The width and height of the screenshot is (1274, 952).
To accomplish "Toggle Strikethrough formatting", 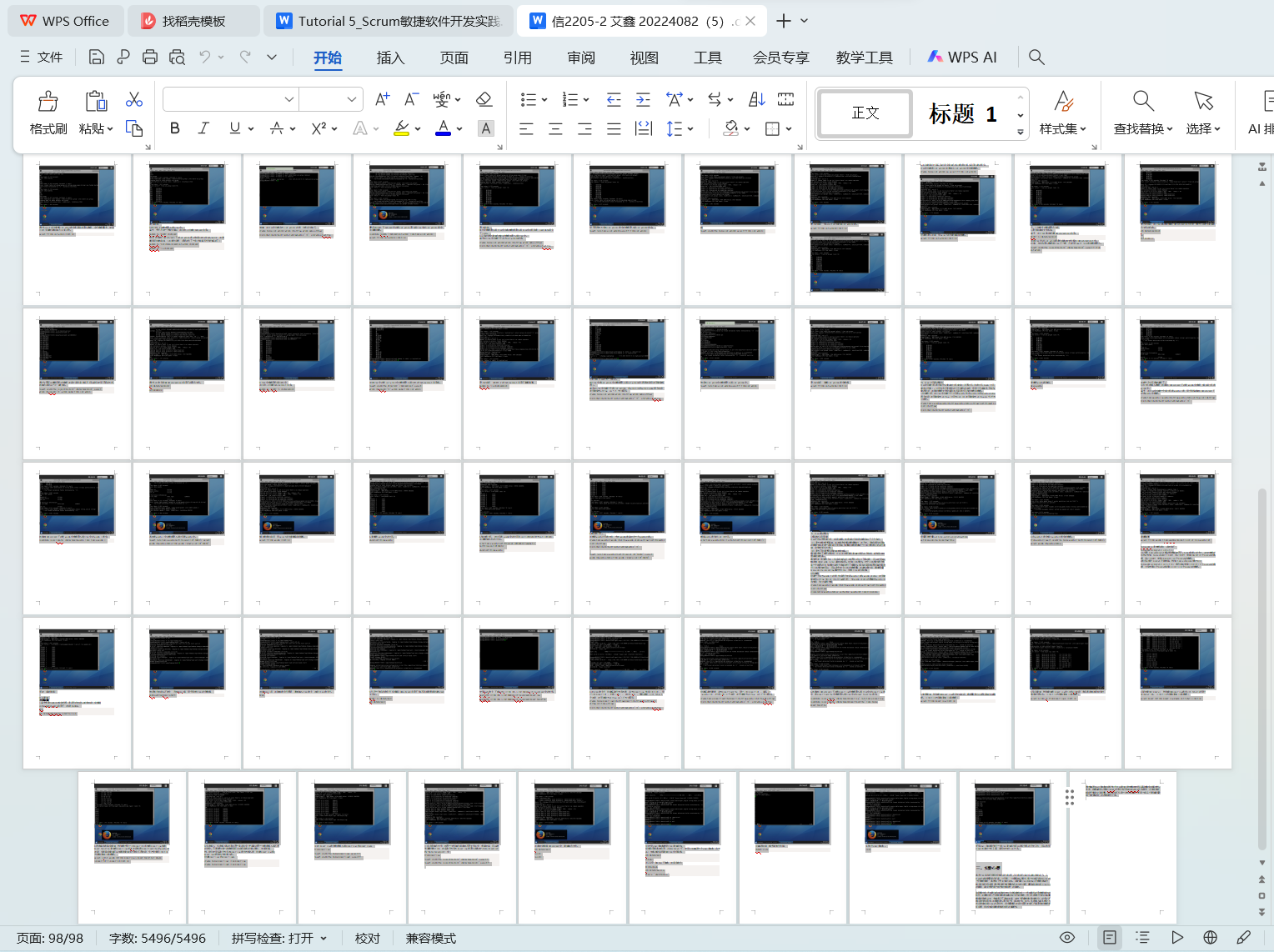I will (x=277, y=128).
